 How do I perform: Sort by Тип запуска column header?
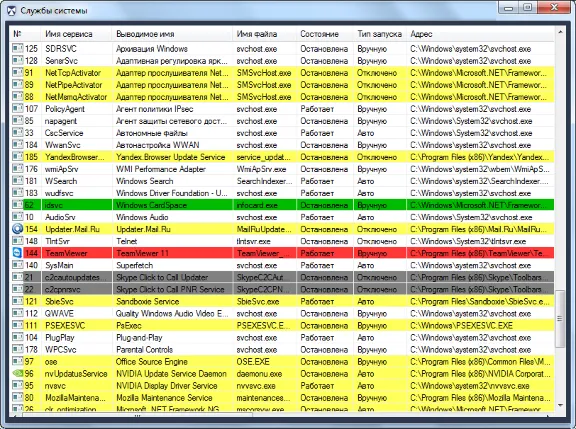(x=380, y=34)
